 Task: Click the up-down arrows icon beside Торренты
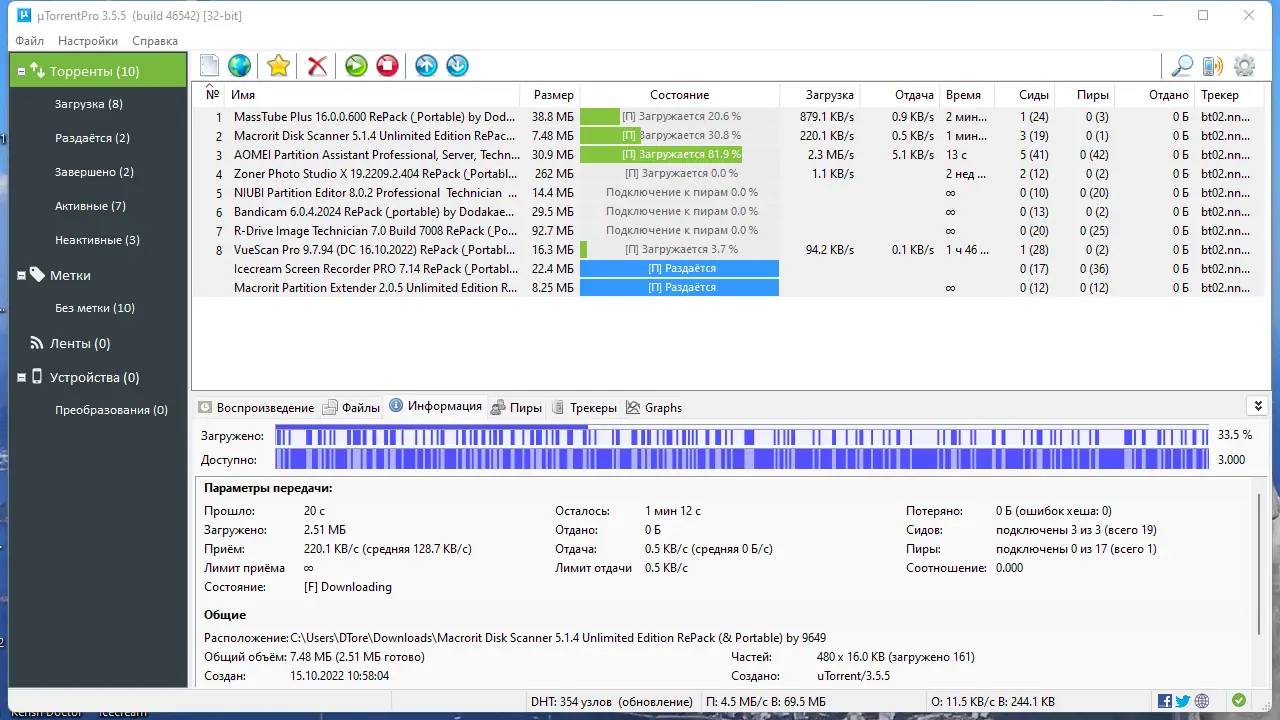[38, 71]
